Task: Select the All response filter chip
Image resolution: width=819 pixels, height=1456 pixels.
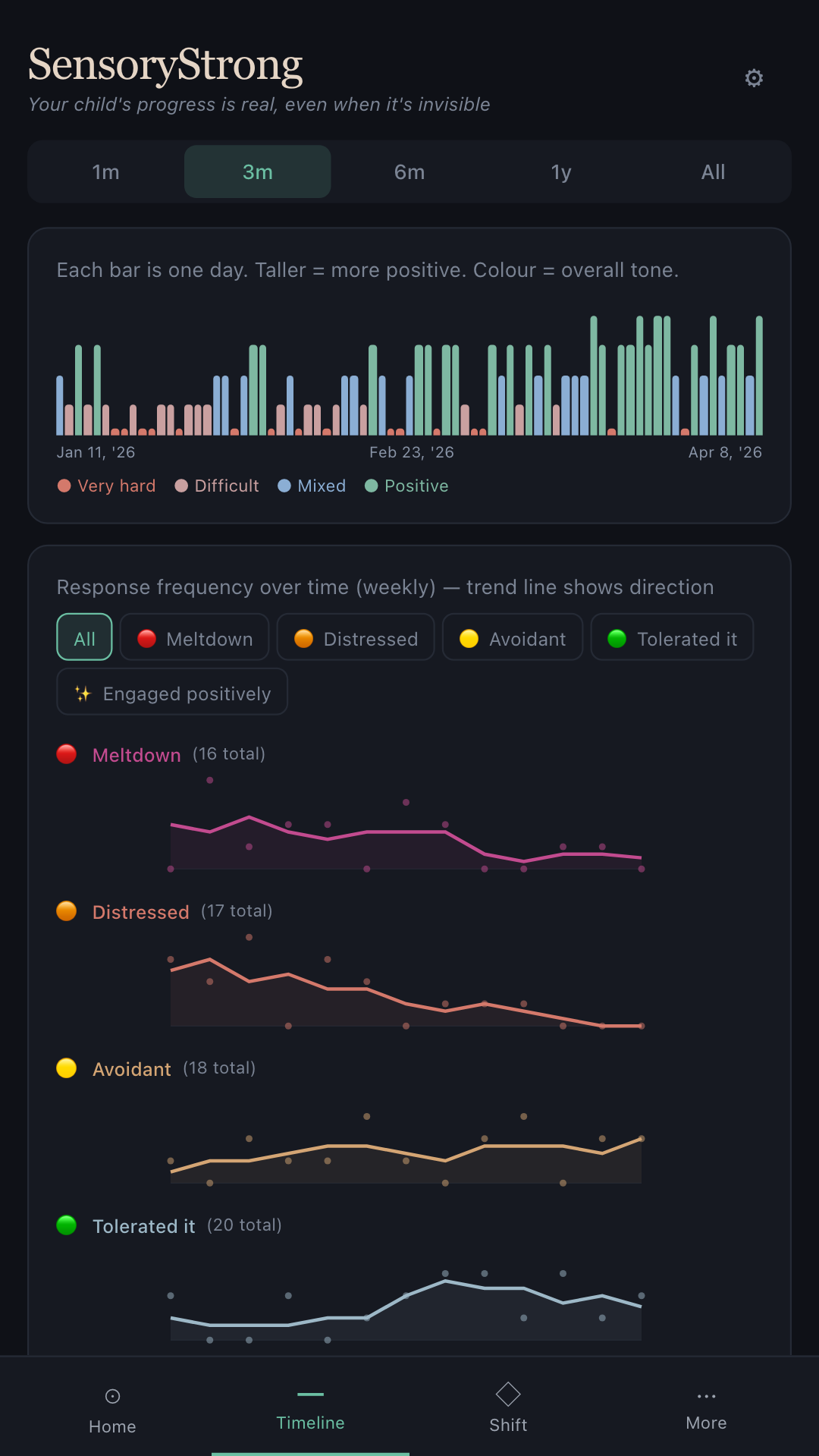Action: coord(85,637)
